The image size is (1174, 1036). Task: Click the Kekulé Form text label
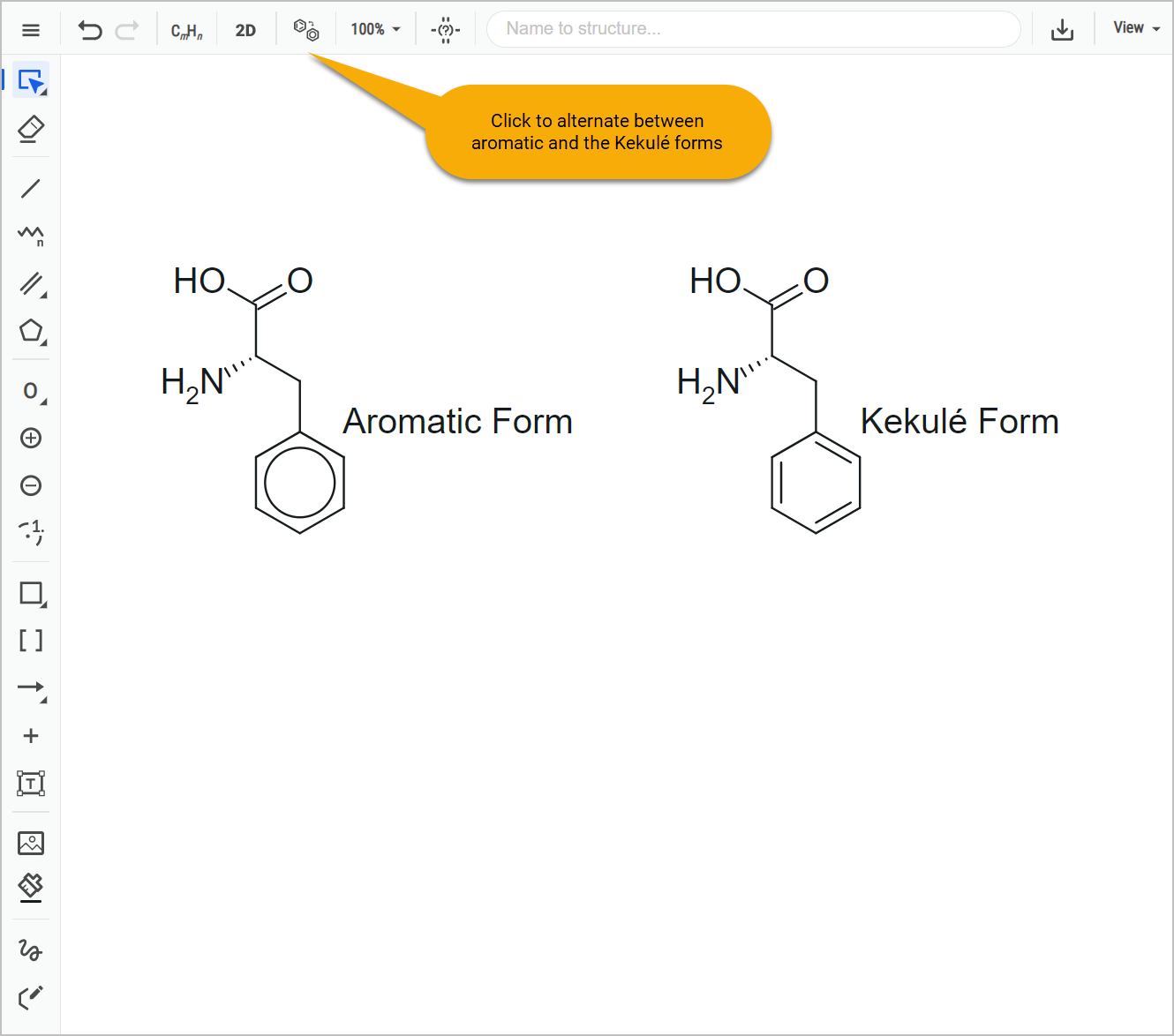pos(960,422)
